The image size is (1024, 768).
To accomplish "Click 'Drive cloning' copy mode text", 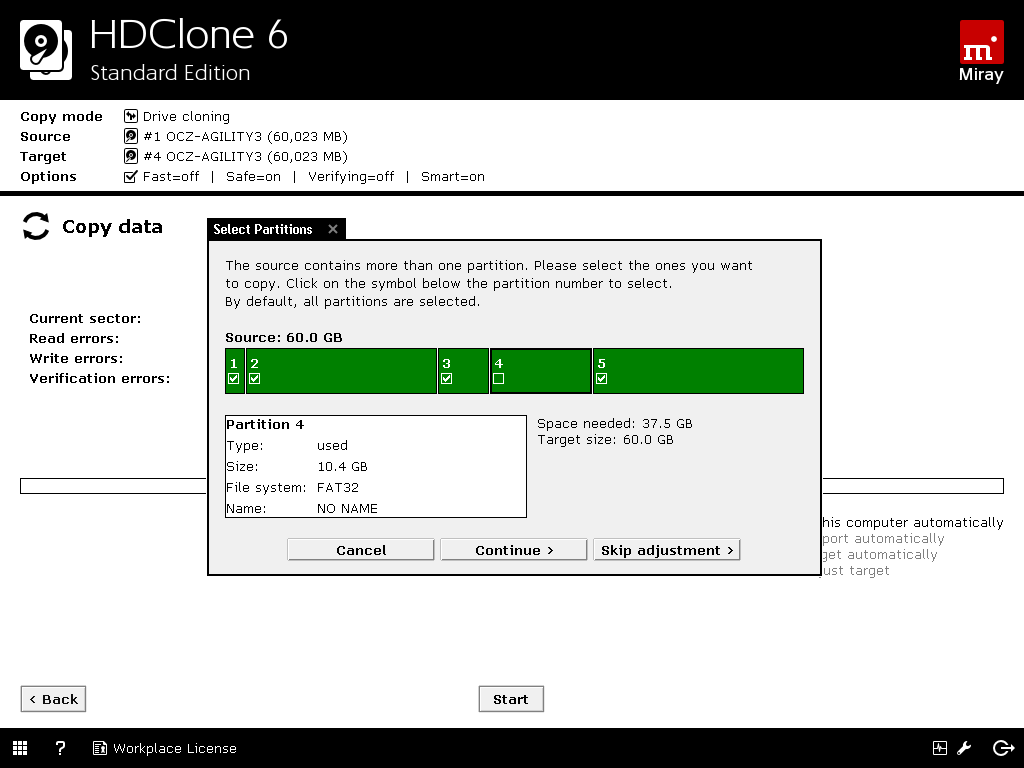I will pos(186,116).
